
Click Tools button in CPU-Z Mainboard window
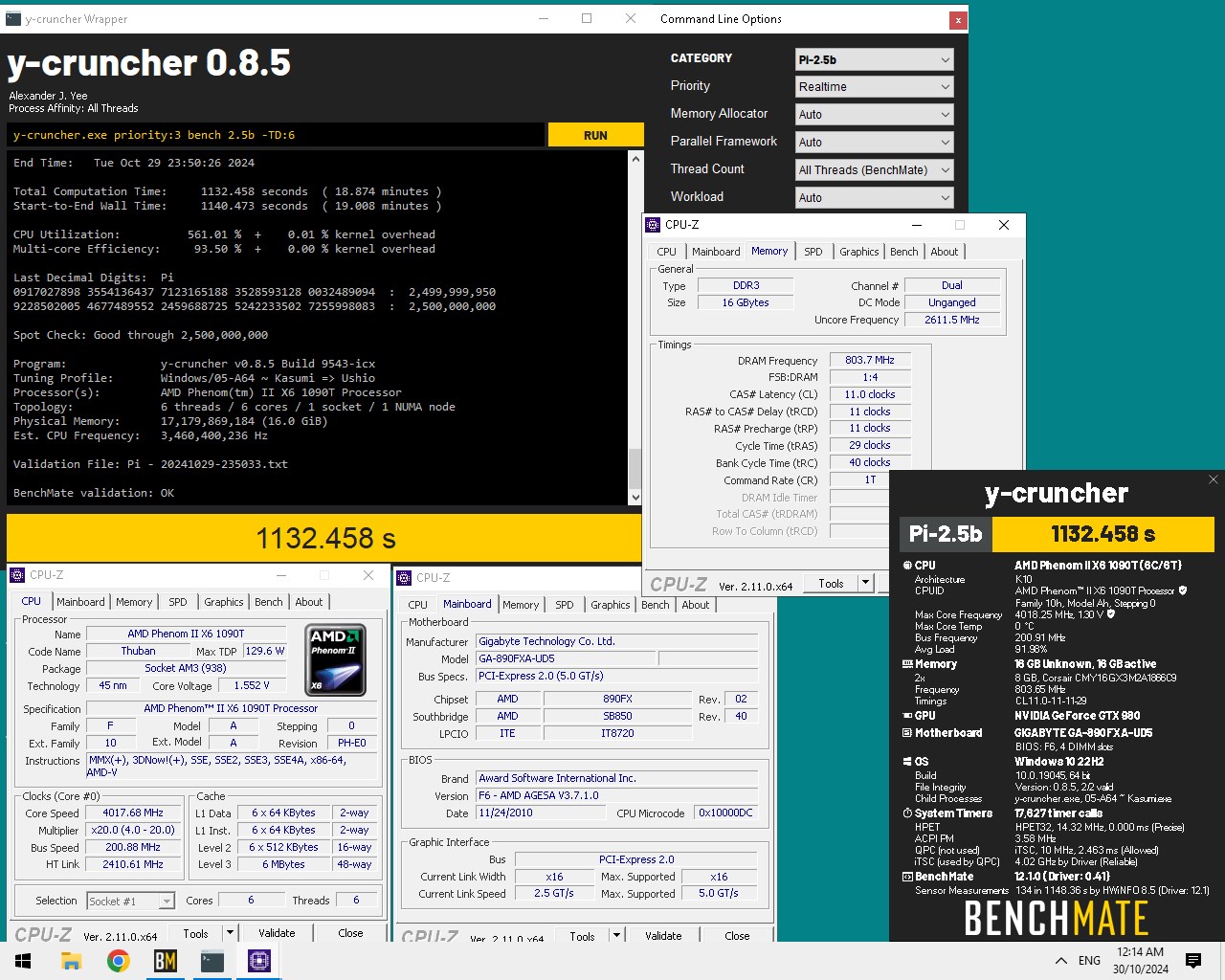point(582,936)
